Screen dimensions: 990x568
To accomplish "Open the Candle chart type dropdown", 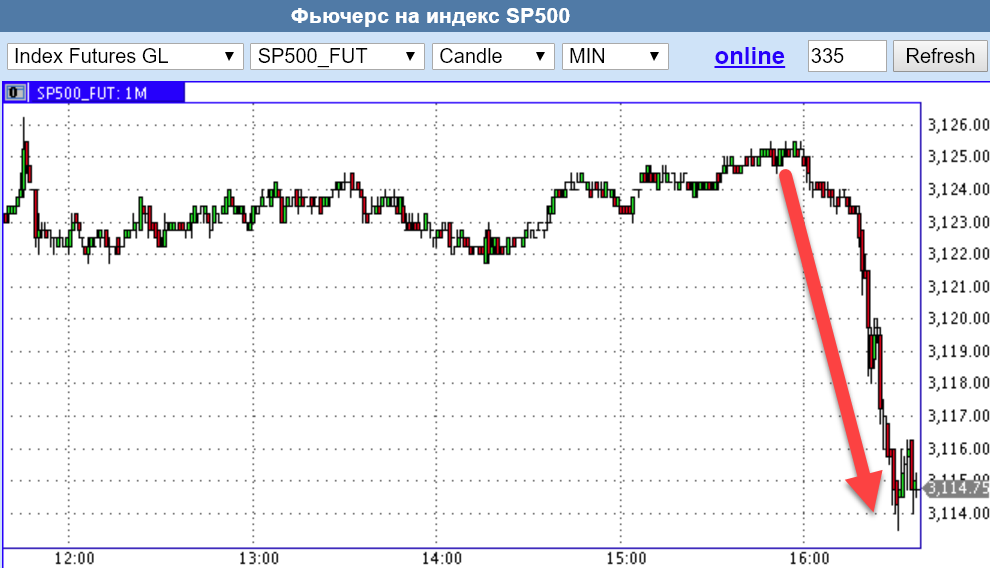I will pos(493,56).
